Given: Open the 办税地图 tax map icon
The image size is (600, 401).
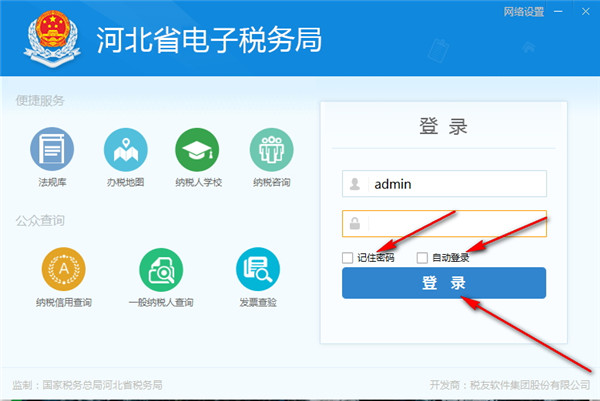Looking at the screenshot, I should click(x=126, y=150).
